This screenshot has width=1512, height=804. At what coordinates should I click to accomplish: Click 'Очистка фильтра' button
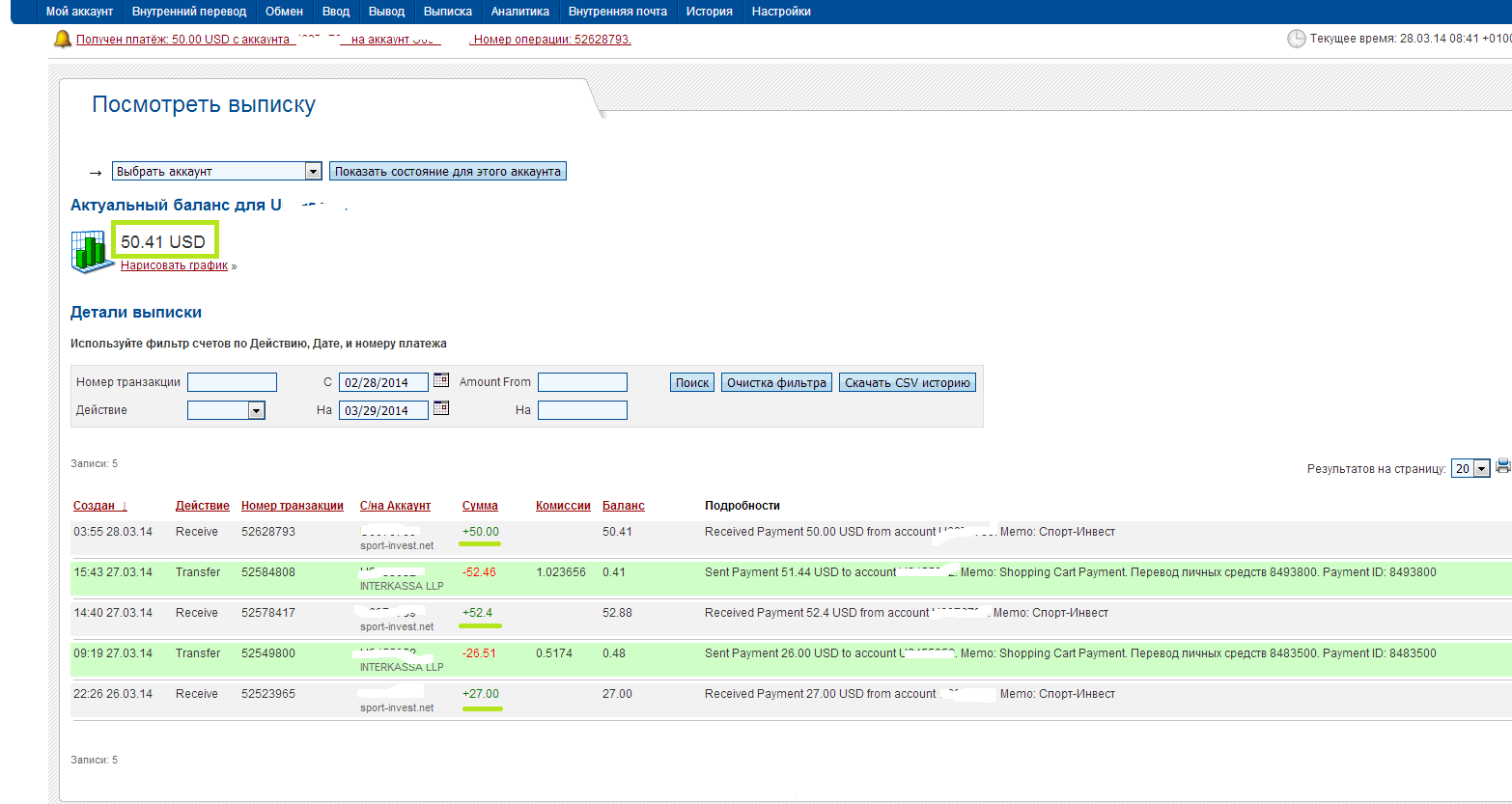(775, 382)
